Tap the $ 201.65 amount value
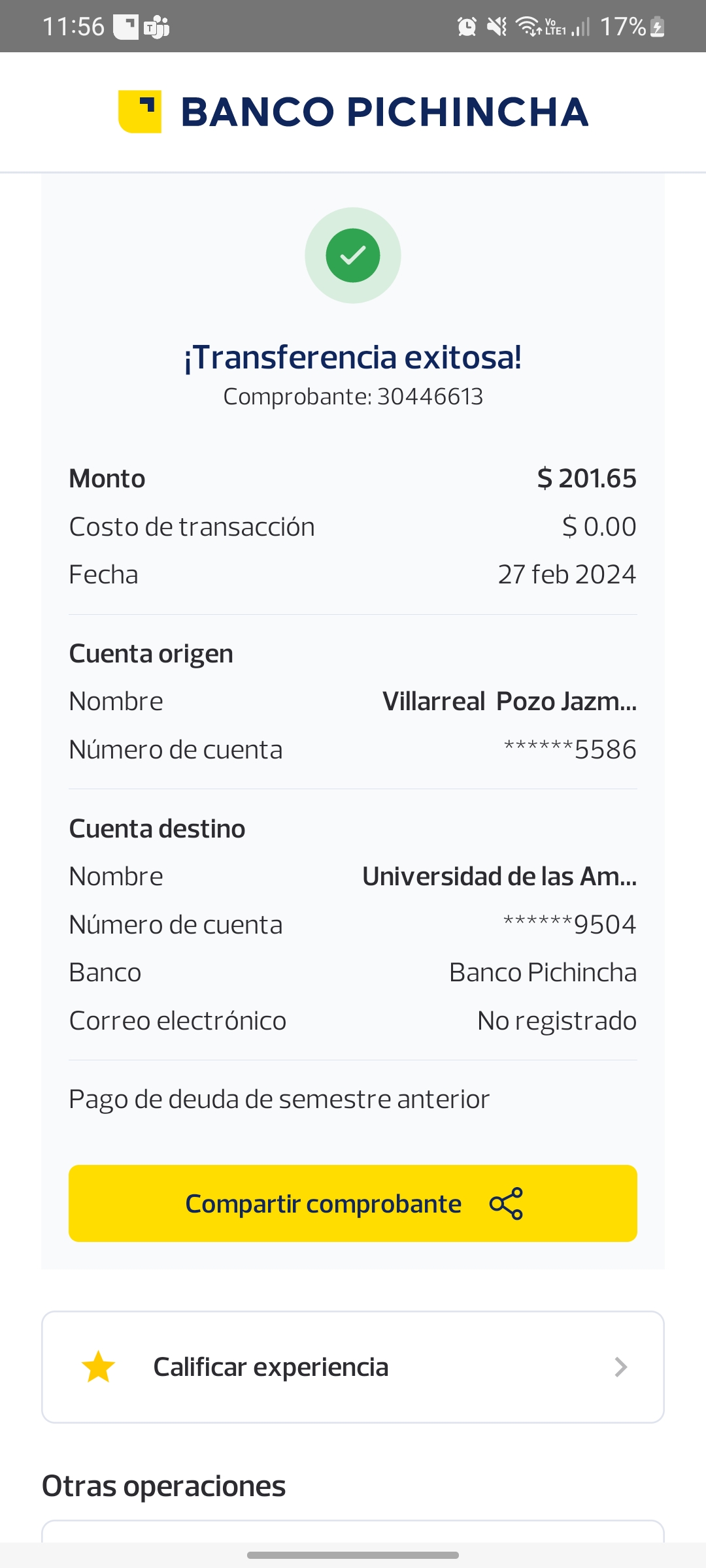This screenshot has height=1568, width=706. click(586, 478)
